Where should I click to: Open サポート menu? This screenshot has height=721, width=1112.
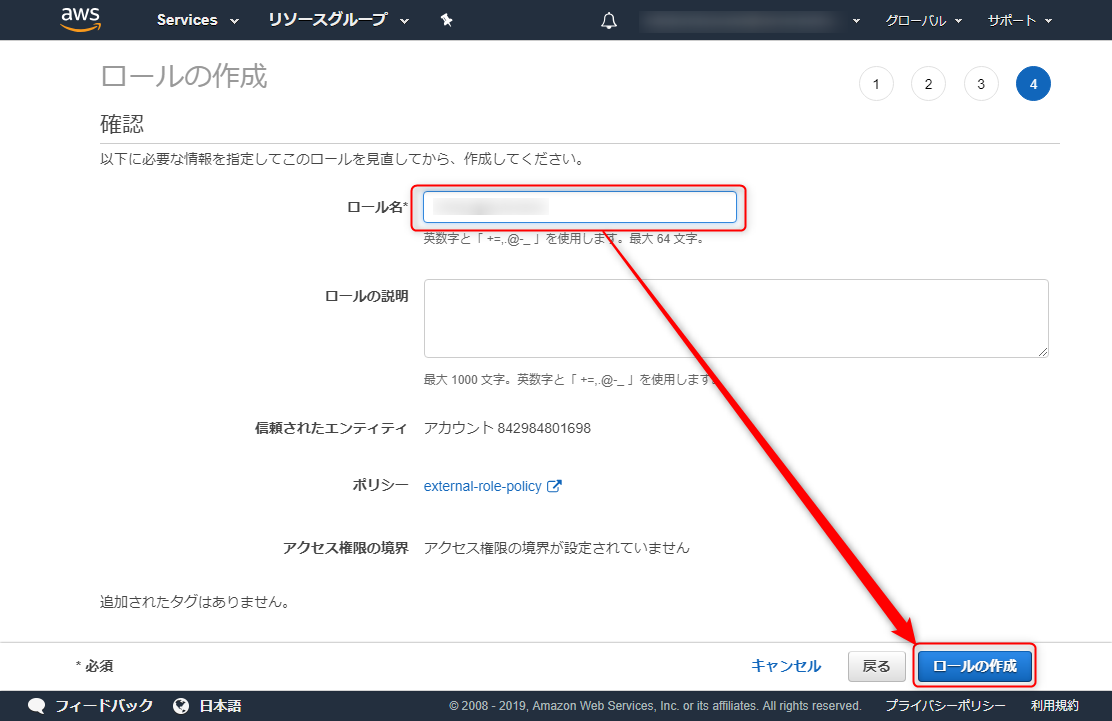point(1019,21)
